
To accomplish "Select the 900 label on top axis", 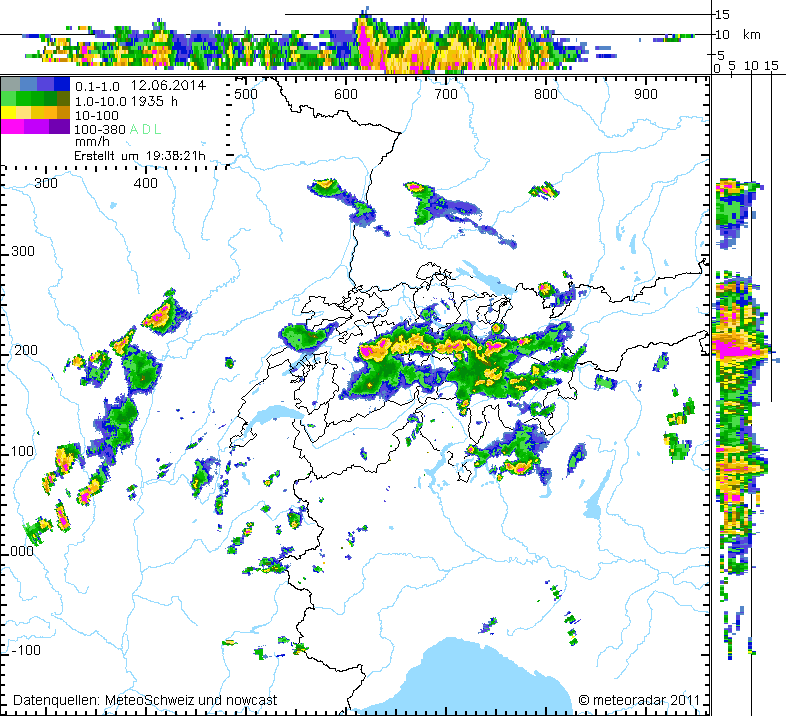I will point(645,94).
